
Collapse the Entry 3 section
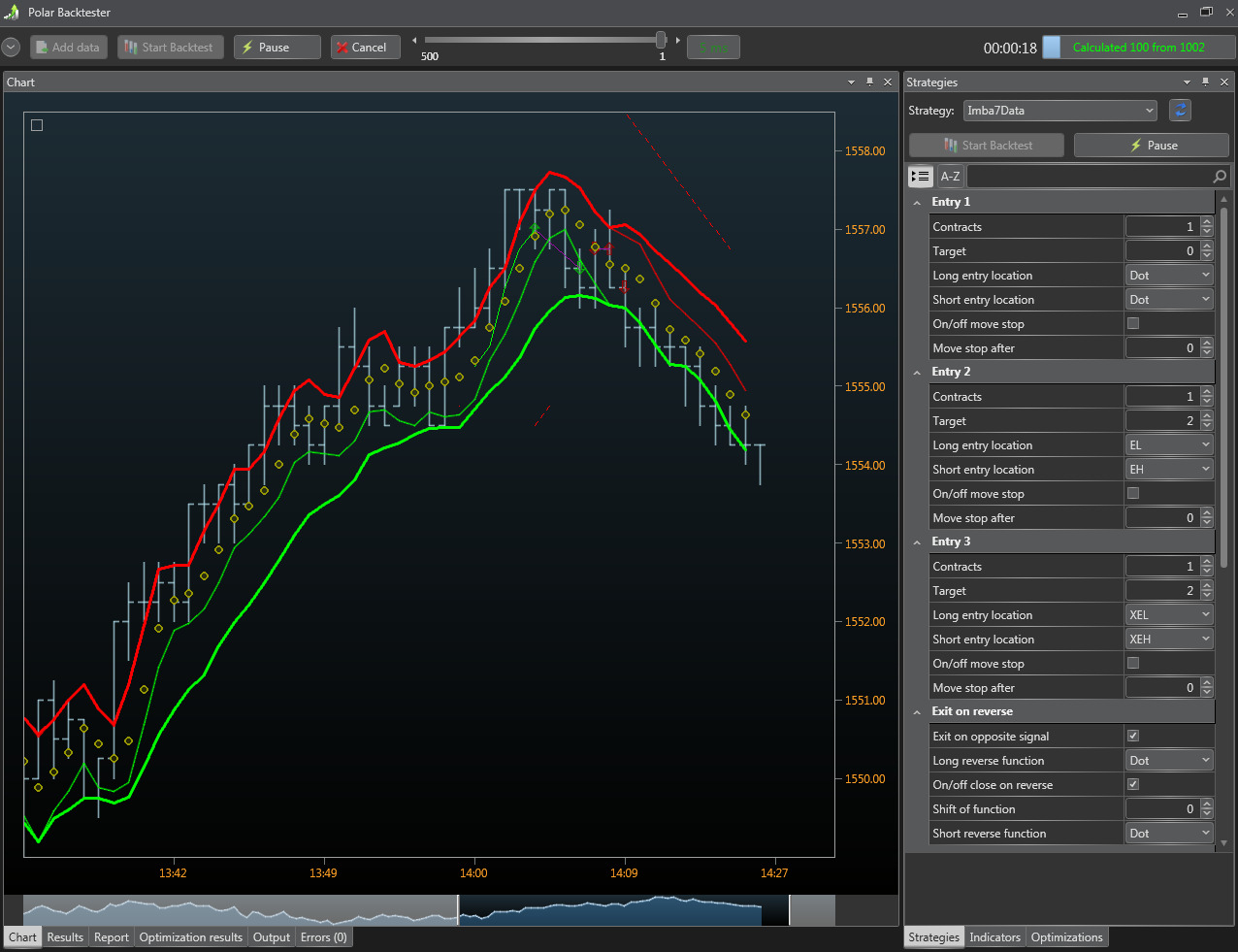point(917,542)
